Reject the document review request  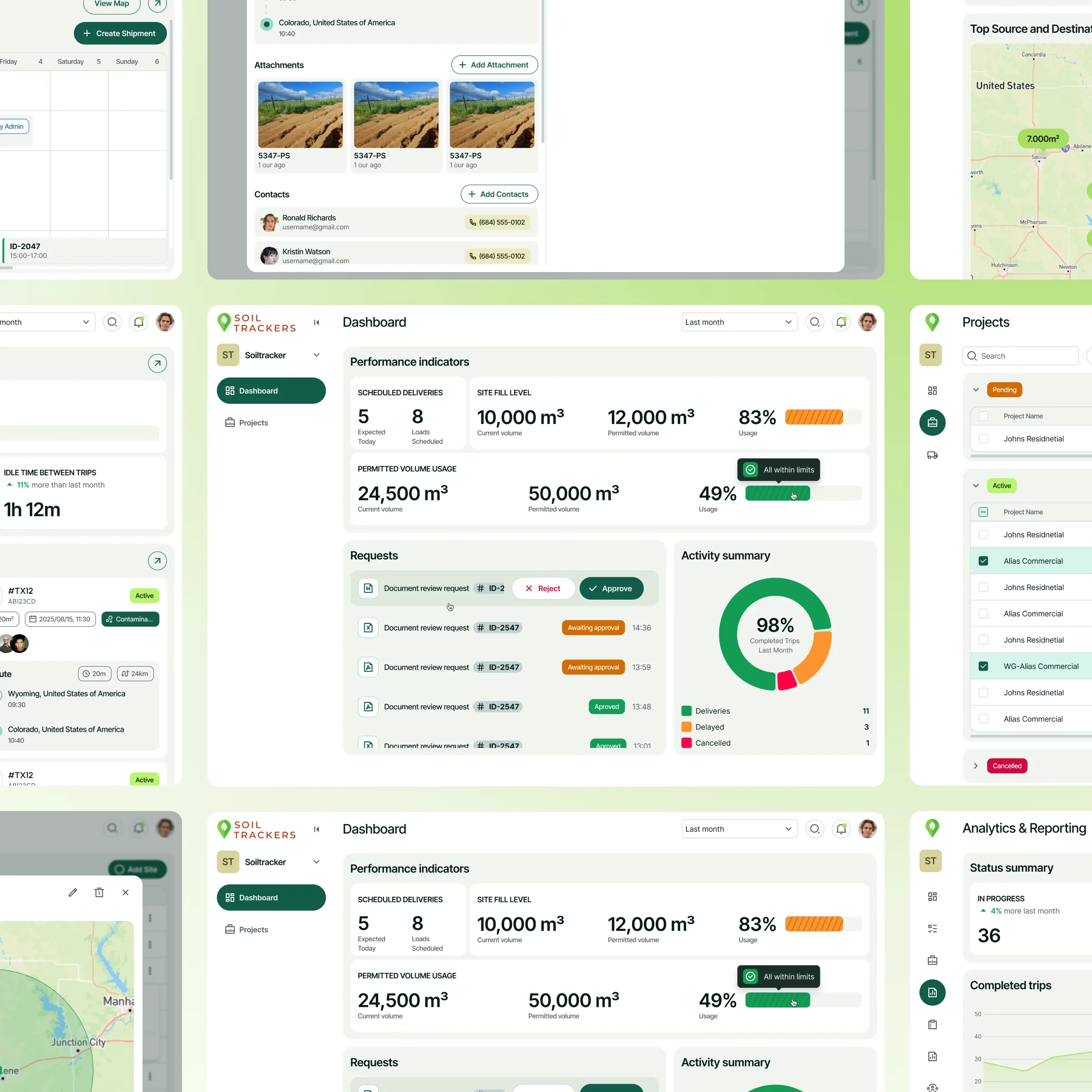click(x=543, y=588)
